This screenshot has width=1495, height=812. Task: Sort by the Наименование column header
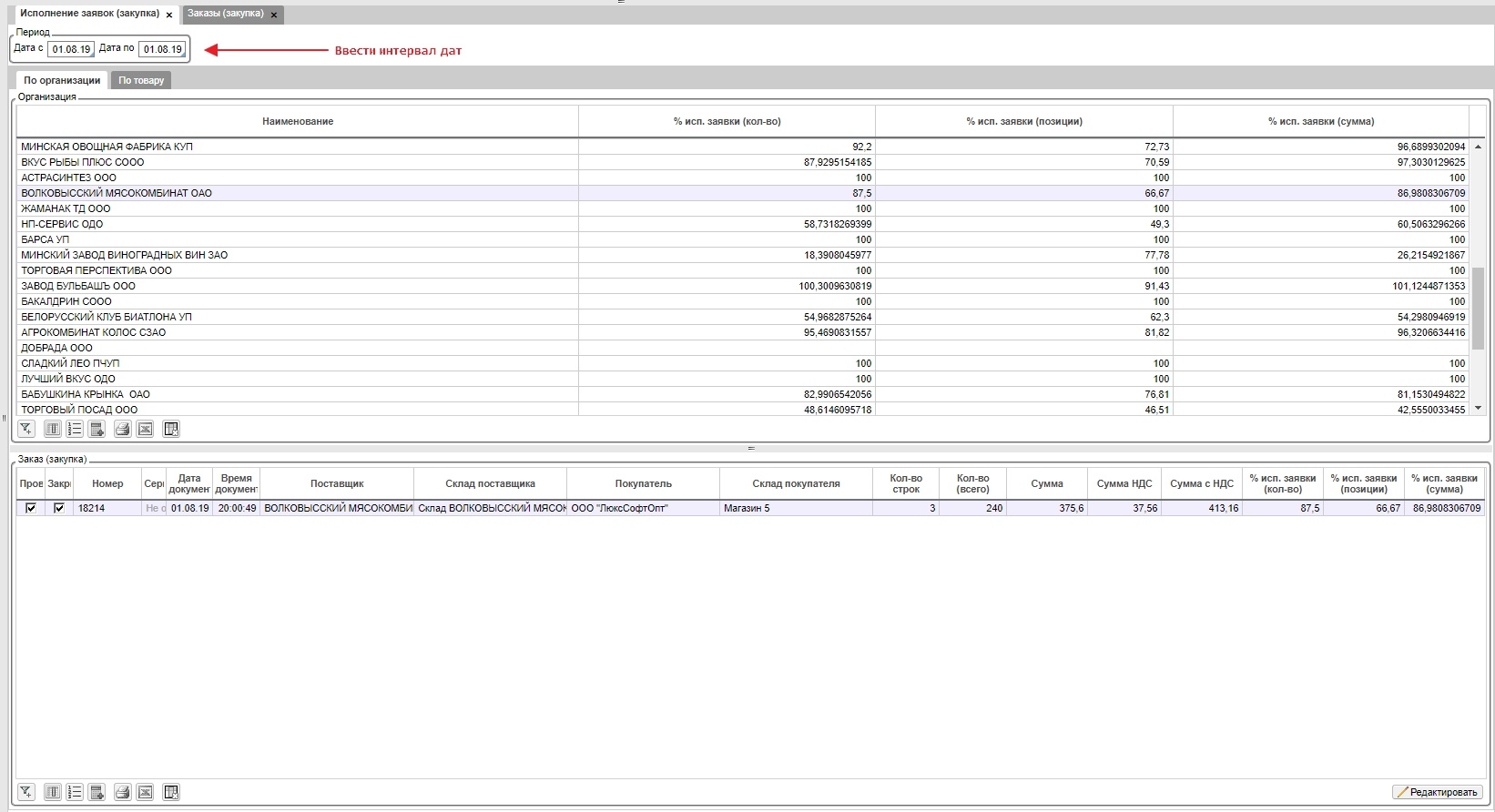tap(298, 121)
